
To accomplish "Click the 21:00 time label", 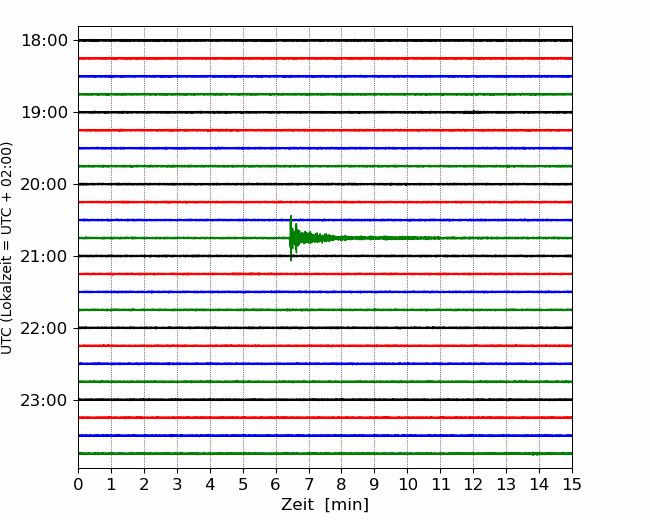I will coord(44,256).
